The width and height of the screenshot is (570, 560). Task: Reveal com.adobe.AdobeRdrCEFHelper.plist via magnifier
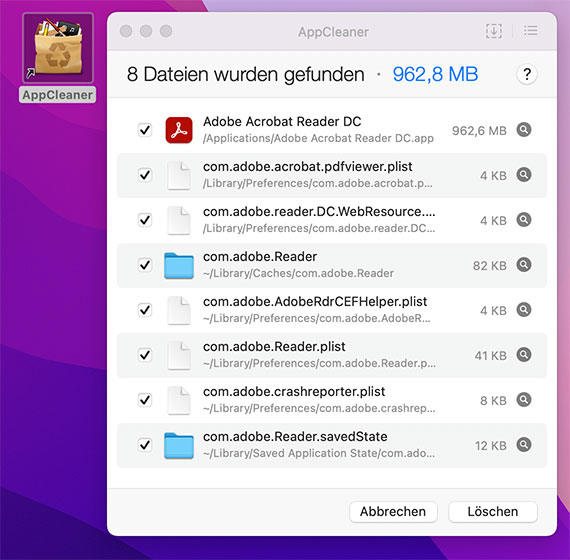524,309
